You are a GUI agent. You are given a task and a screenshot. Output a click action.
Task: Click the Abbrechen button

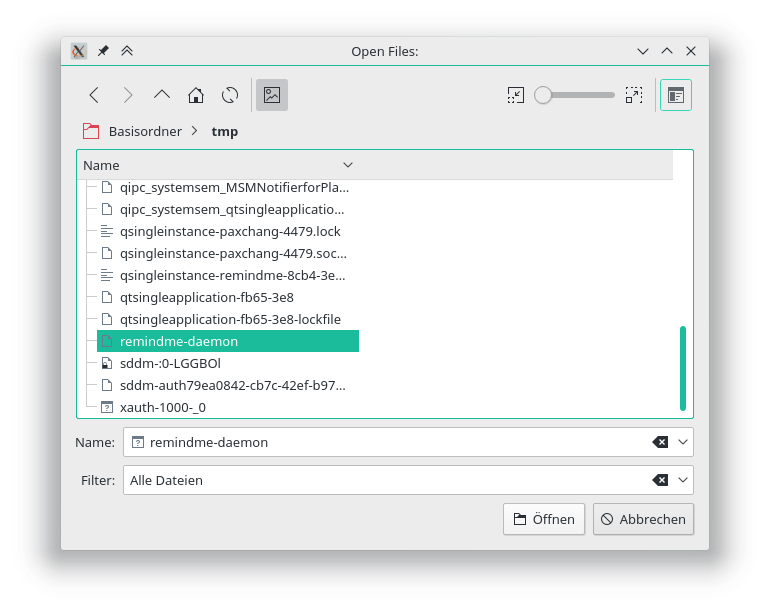(x=643, y=519)
